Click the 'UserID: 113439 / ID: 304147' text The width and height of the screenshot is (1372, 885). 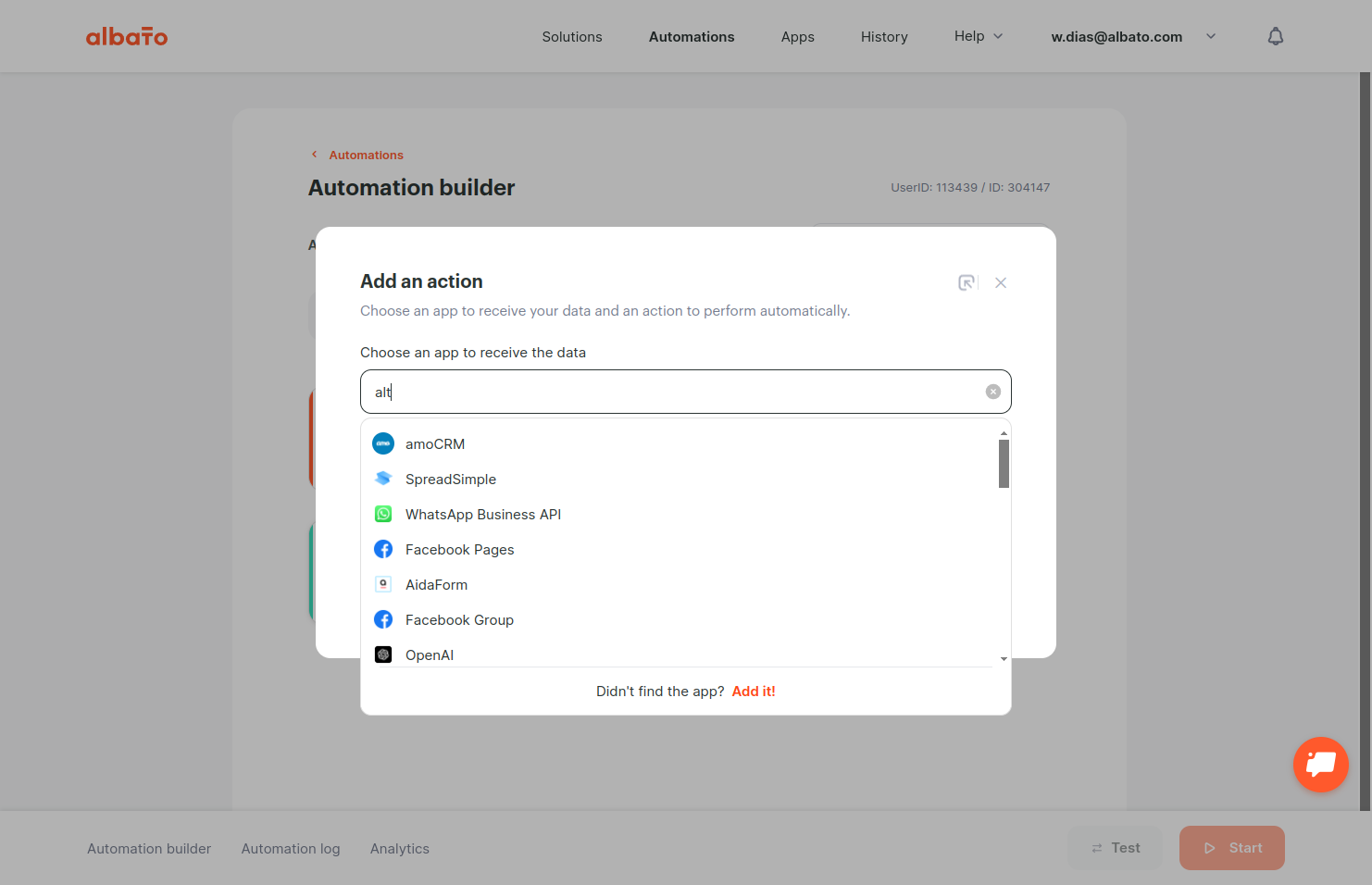[970, 187]
